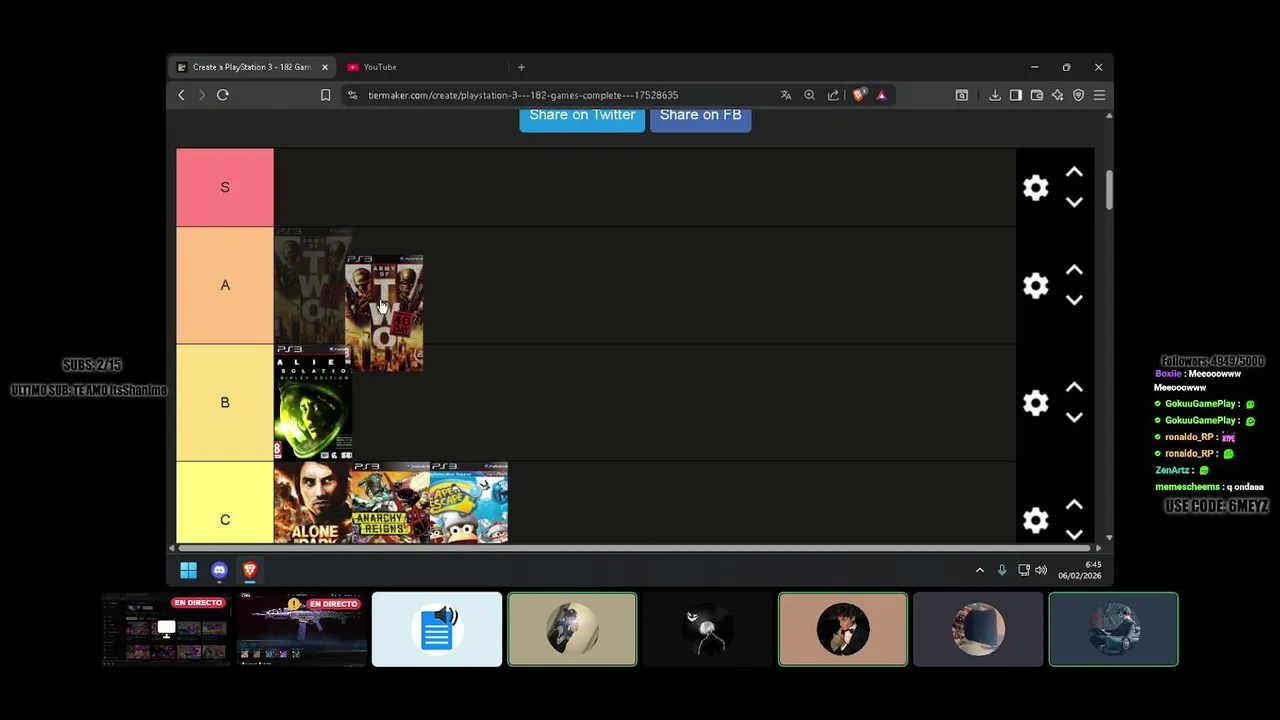
Task: Open the volume speaker tray icon
Action: [1041, 570]
